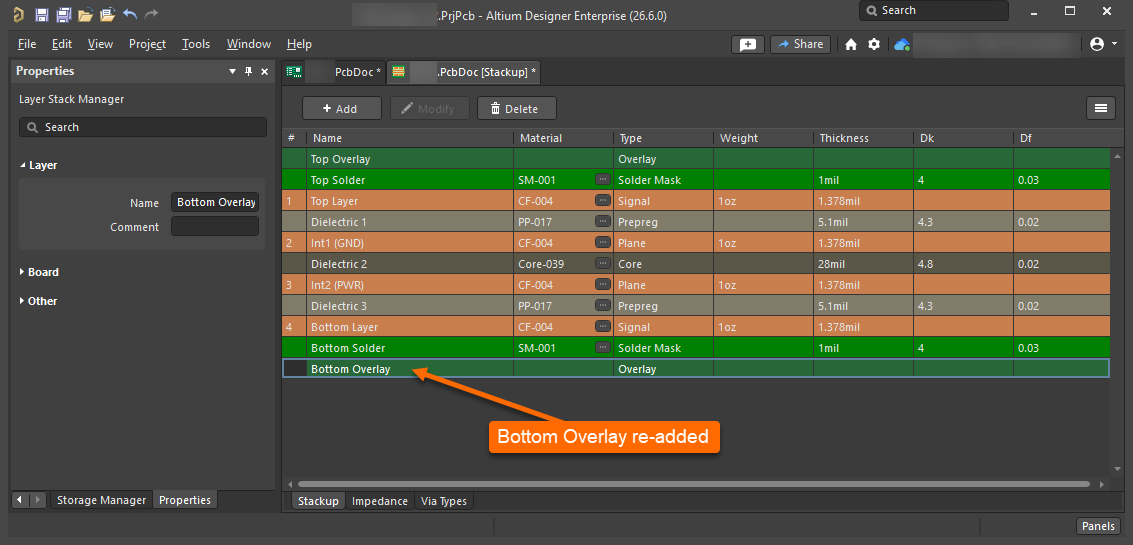
Task: Open the Edit menu
Action: [x=62, y=44]
